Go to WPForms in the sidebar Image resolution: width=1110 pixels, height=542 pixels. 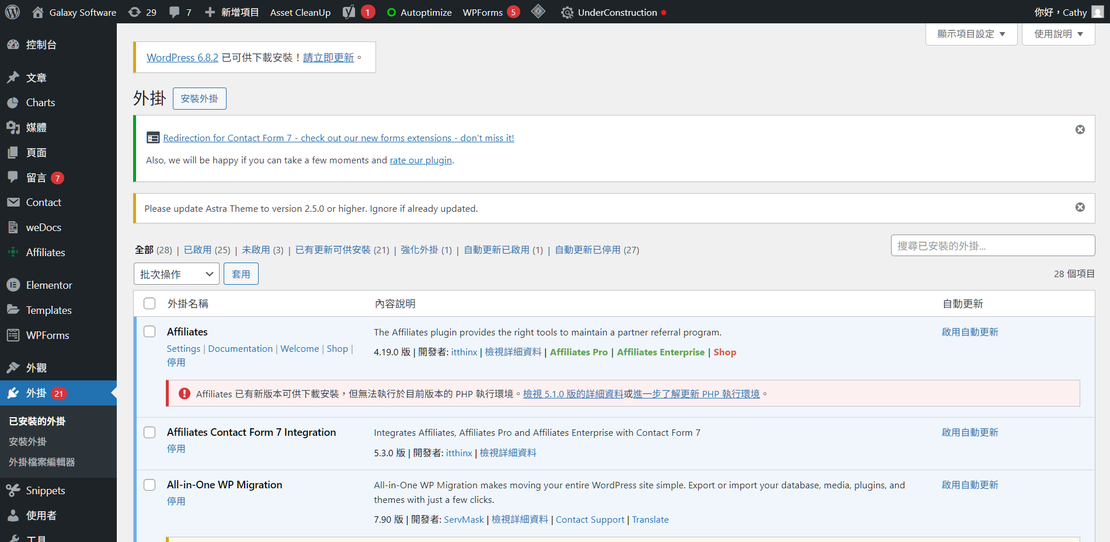[47, 335]
